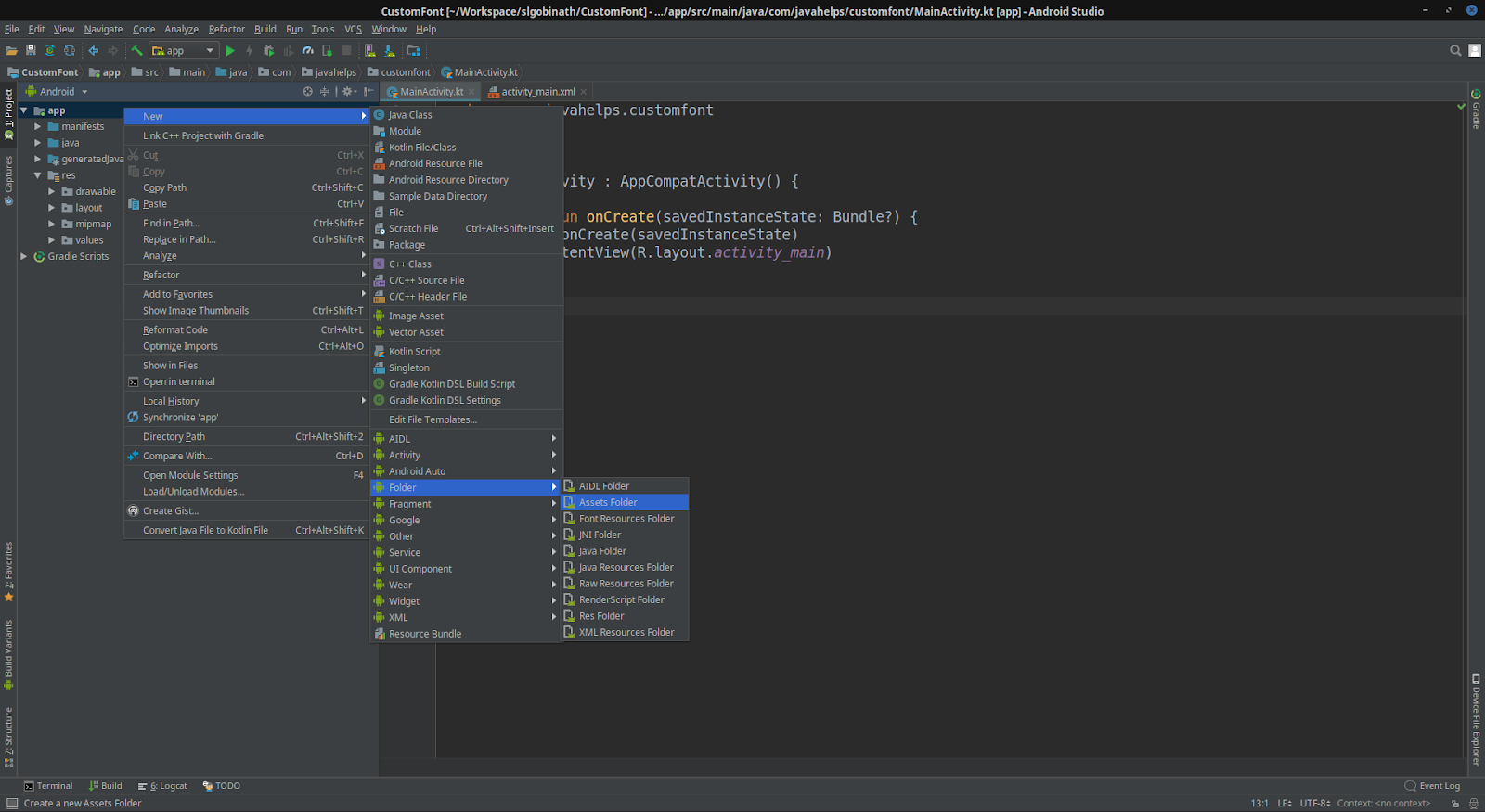Open the AVD Manager icon
This screenshot has width=1485, height=812.
pos(370,51)
